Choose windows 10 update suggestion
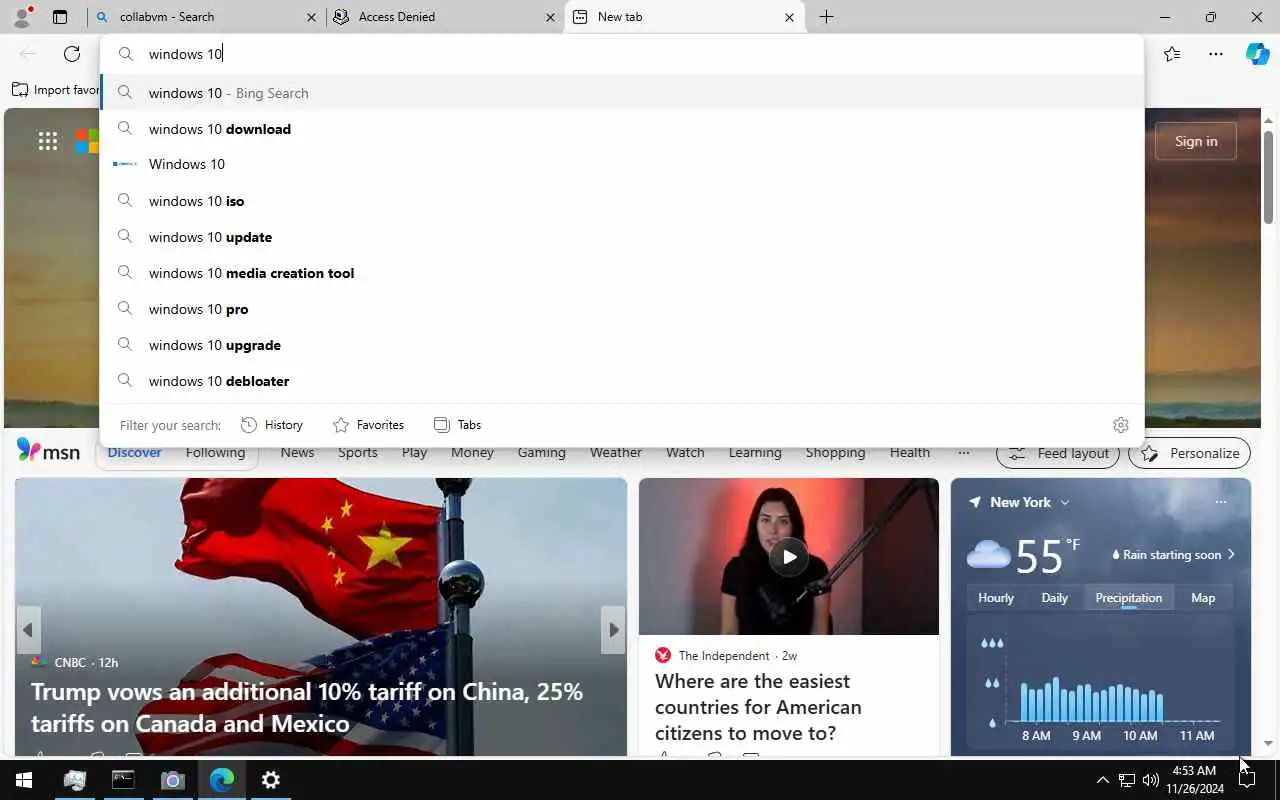Viewport: 1280px width, 800px height. click(622, 237)
